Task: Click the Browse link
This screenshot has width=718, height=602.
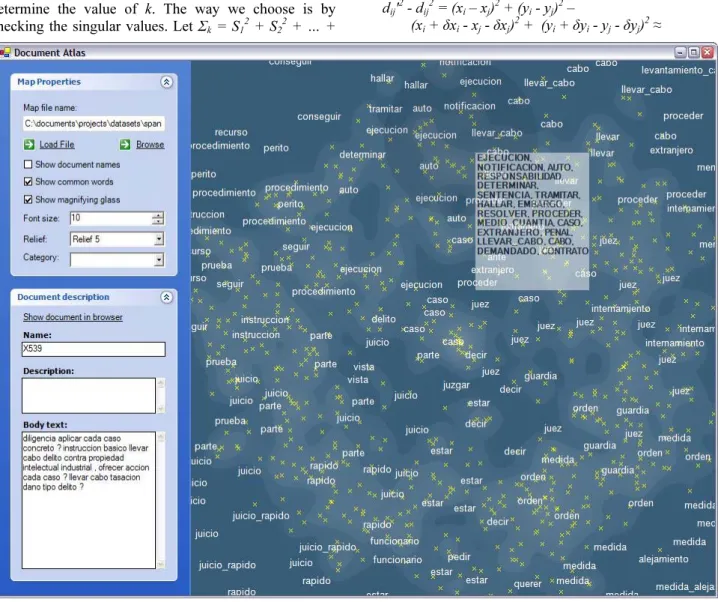Action: click(150, 145)
